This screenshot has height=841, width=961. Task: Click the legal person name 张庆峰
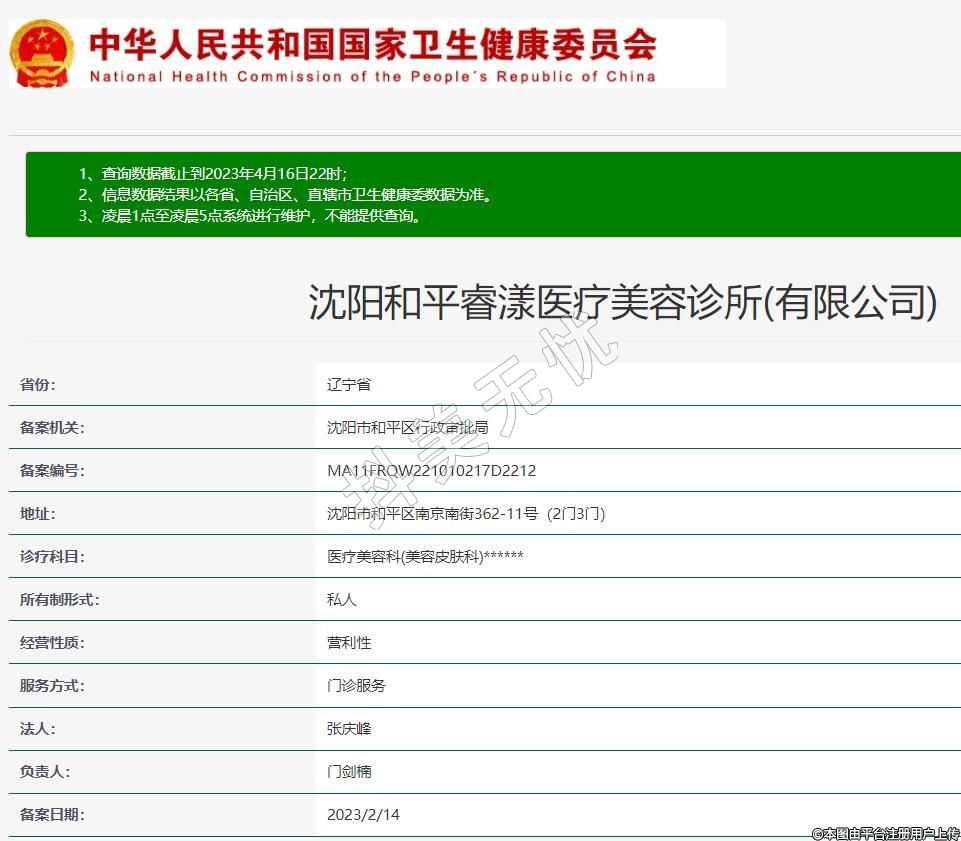tap(349, 729)
